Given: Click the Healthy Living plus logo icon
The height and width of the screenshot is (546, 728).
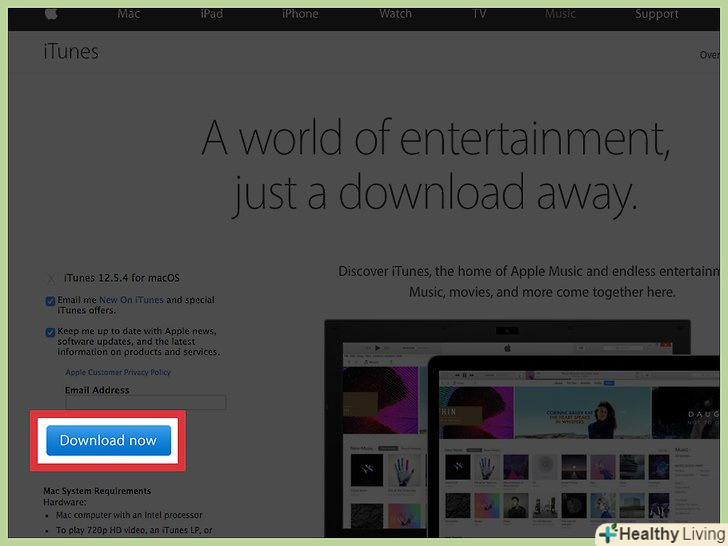Looking at the screenshot, I should [607, 533].
